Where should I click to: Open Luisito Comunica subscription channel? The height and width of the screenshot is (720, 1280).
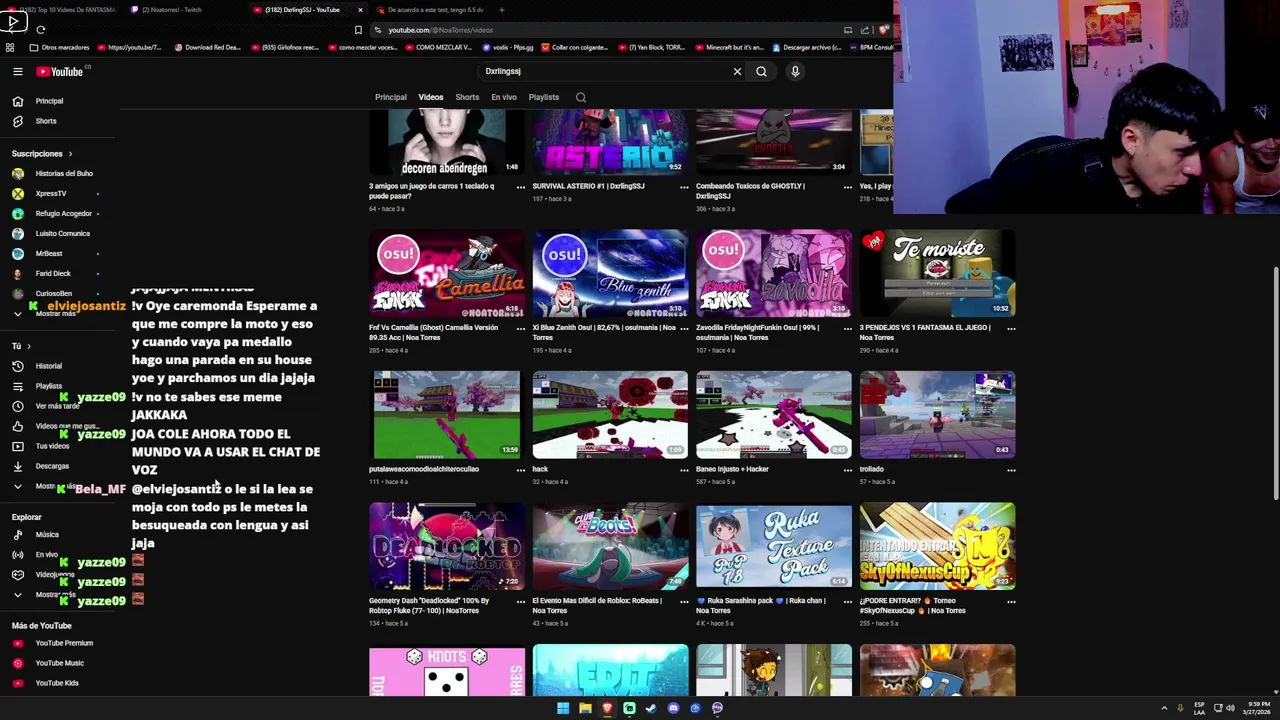62,234
